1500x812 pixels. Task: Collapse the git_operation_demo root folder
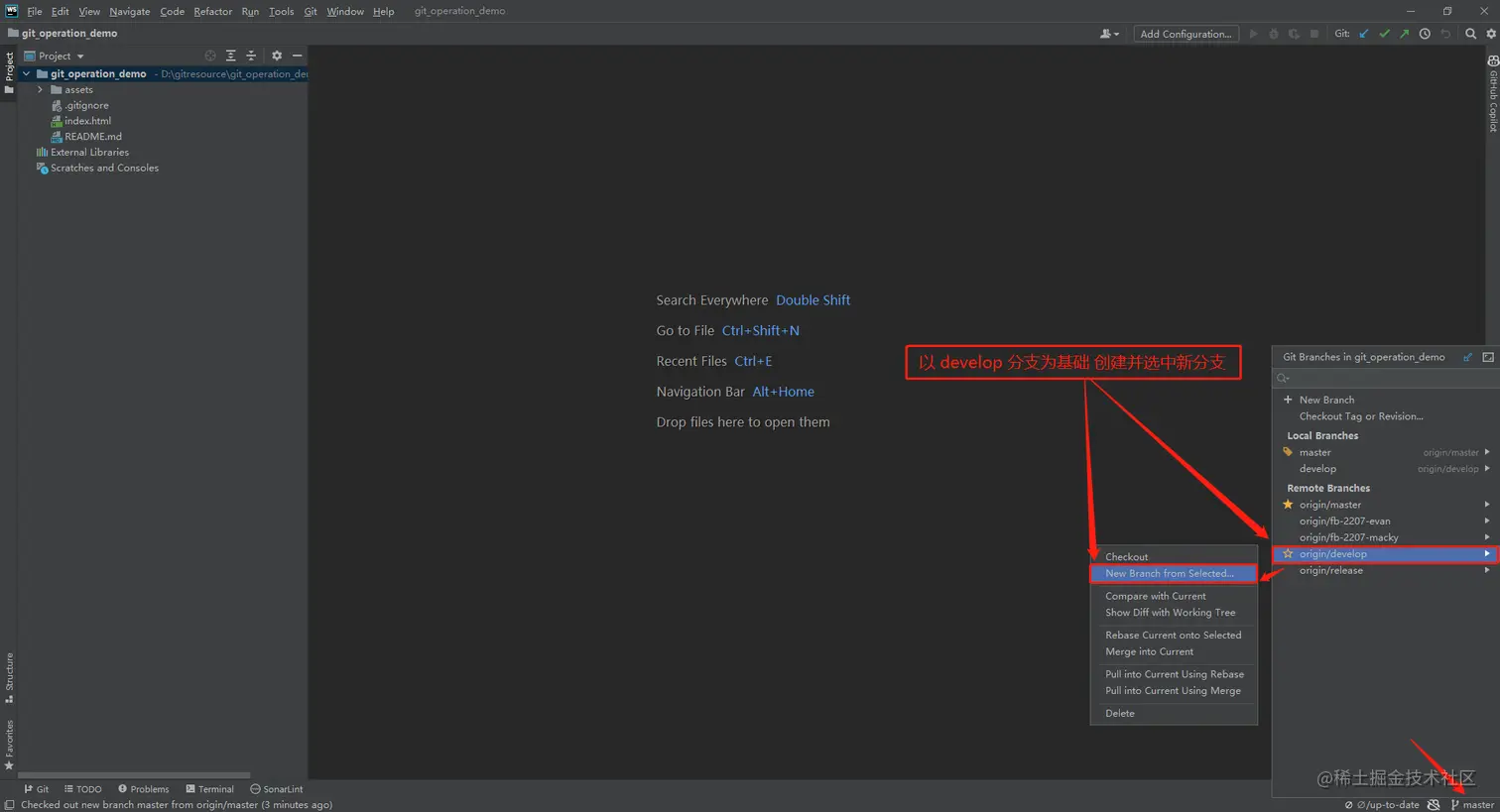point(27,73)
